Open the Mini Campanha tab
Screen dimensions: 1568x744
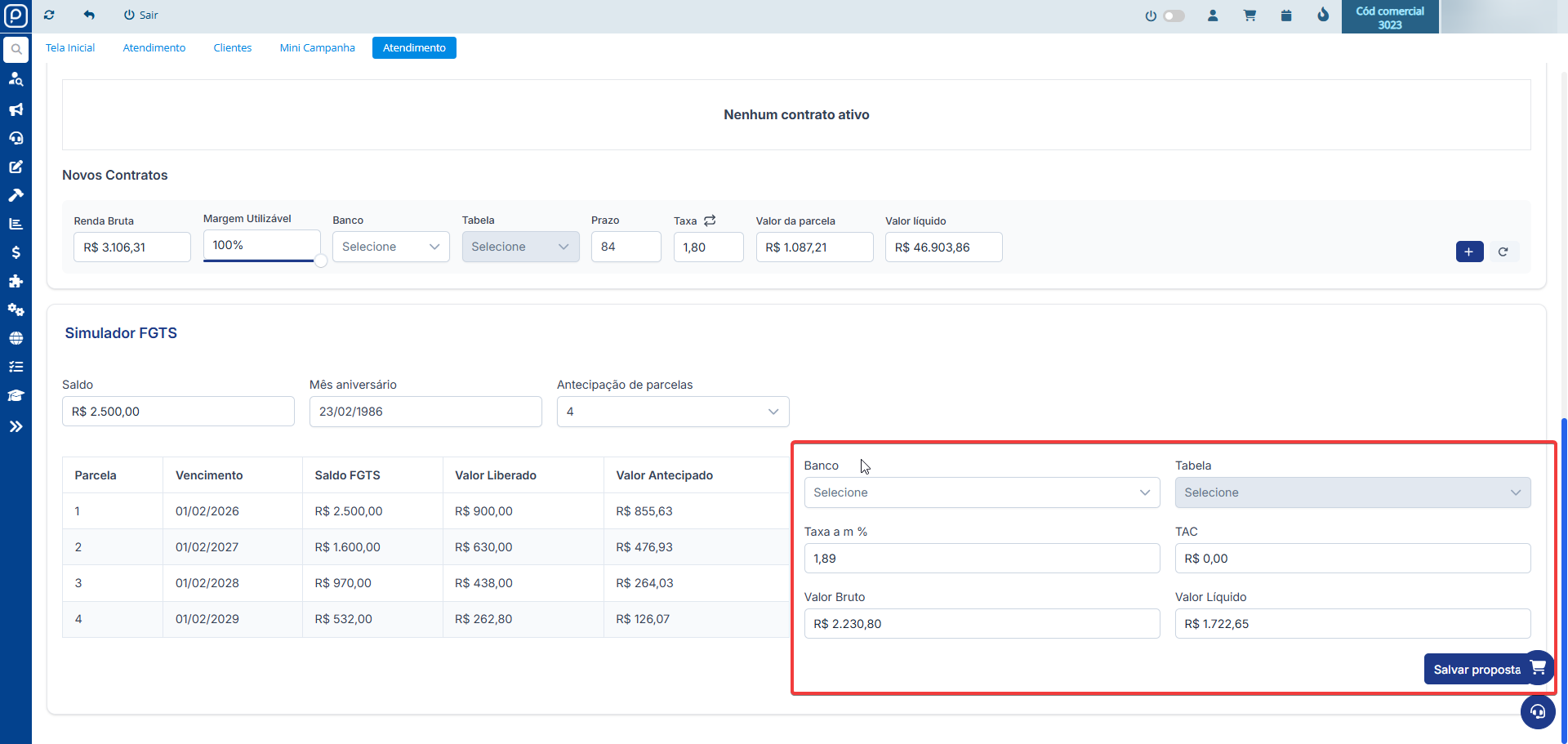[x=317, y=48]
